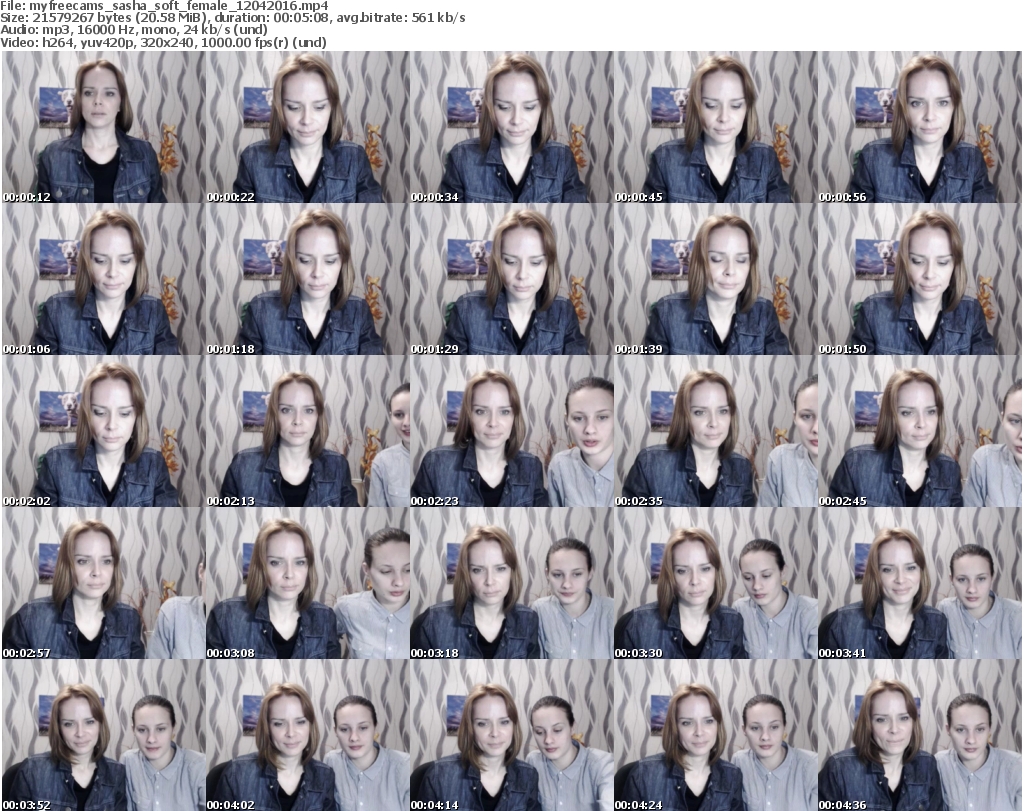This screenshot has height=811, width=1024.
Task: View the 00:04:24 preview frame
Action: [715, 735]
